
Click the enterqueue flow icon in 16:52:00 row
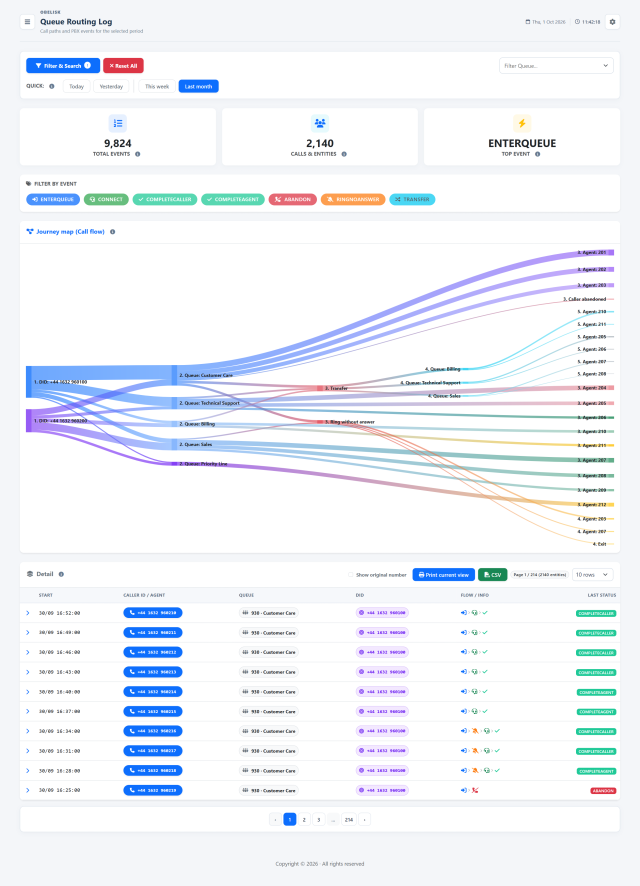pos(464,613)
